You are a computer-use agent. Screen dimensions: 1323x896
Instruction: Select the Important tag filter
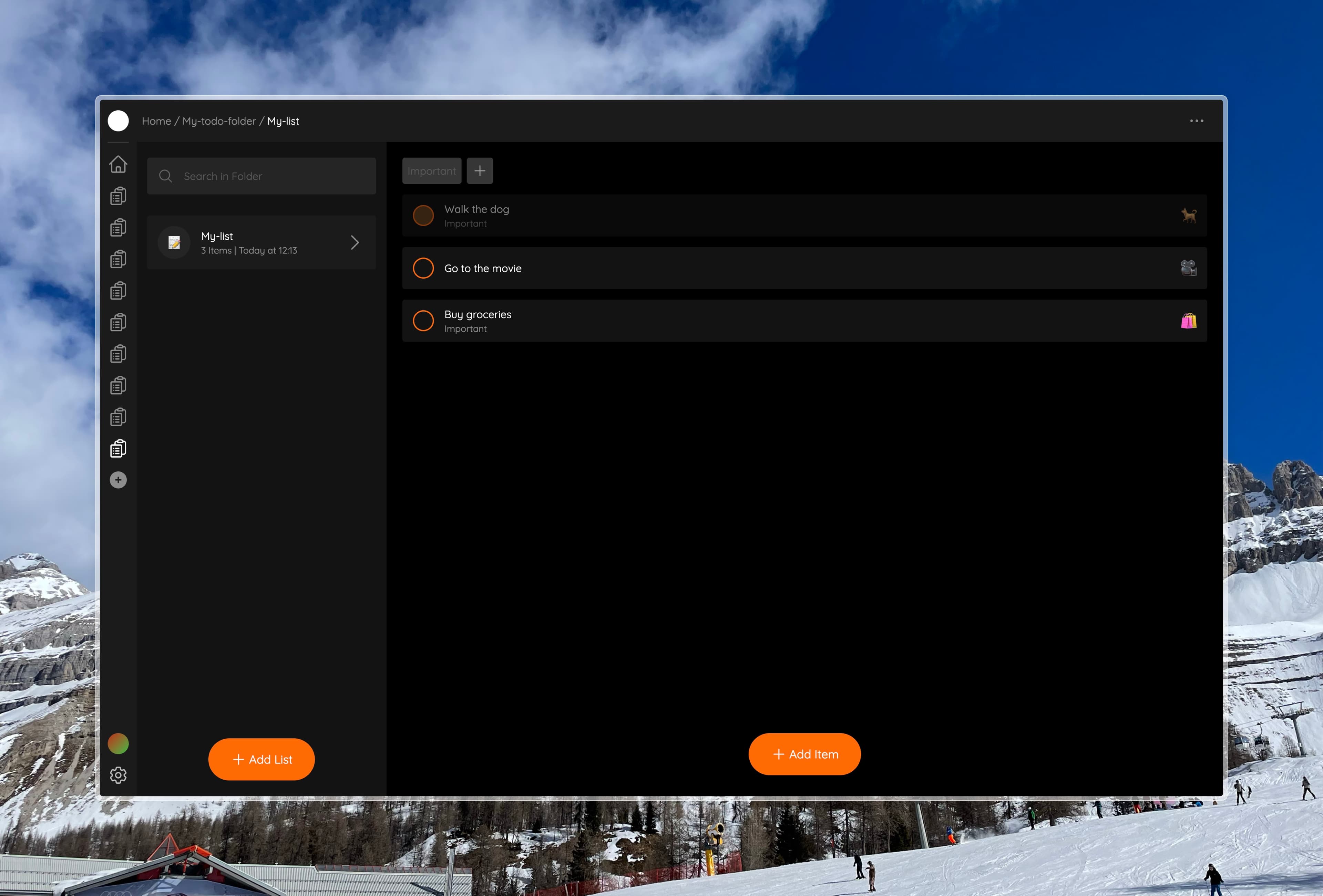click(x=431, y=171)
